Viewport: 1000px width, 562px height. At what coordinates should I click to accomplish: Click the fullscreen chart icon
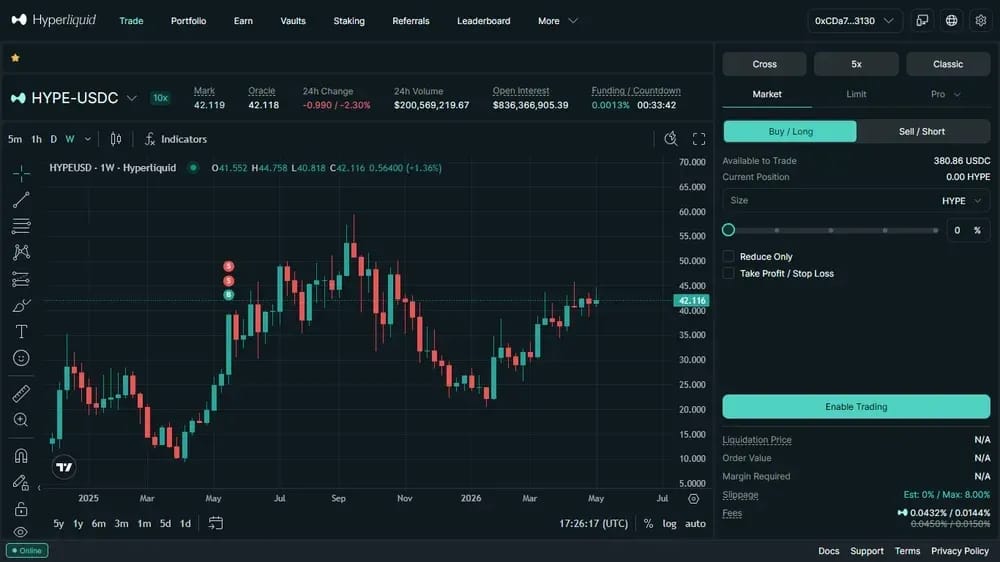tap(699, 139)
